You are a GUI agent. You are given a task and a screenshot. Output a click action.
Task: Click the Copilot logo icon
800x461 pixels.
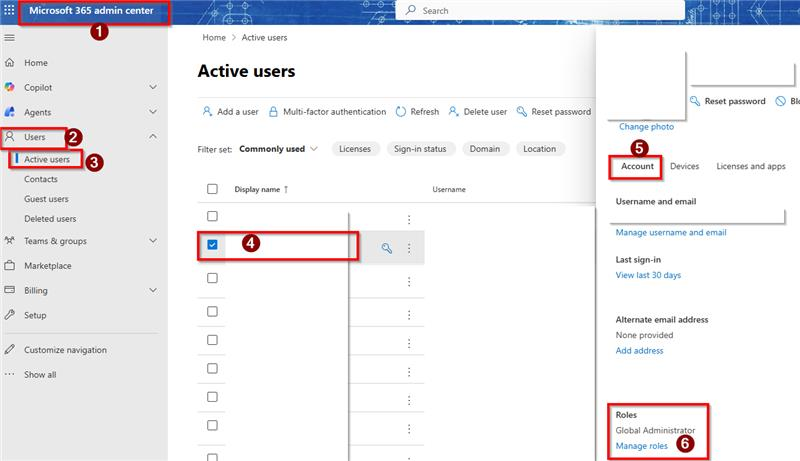[9, 87]
